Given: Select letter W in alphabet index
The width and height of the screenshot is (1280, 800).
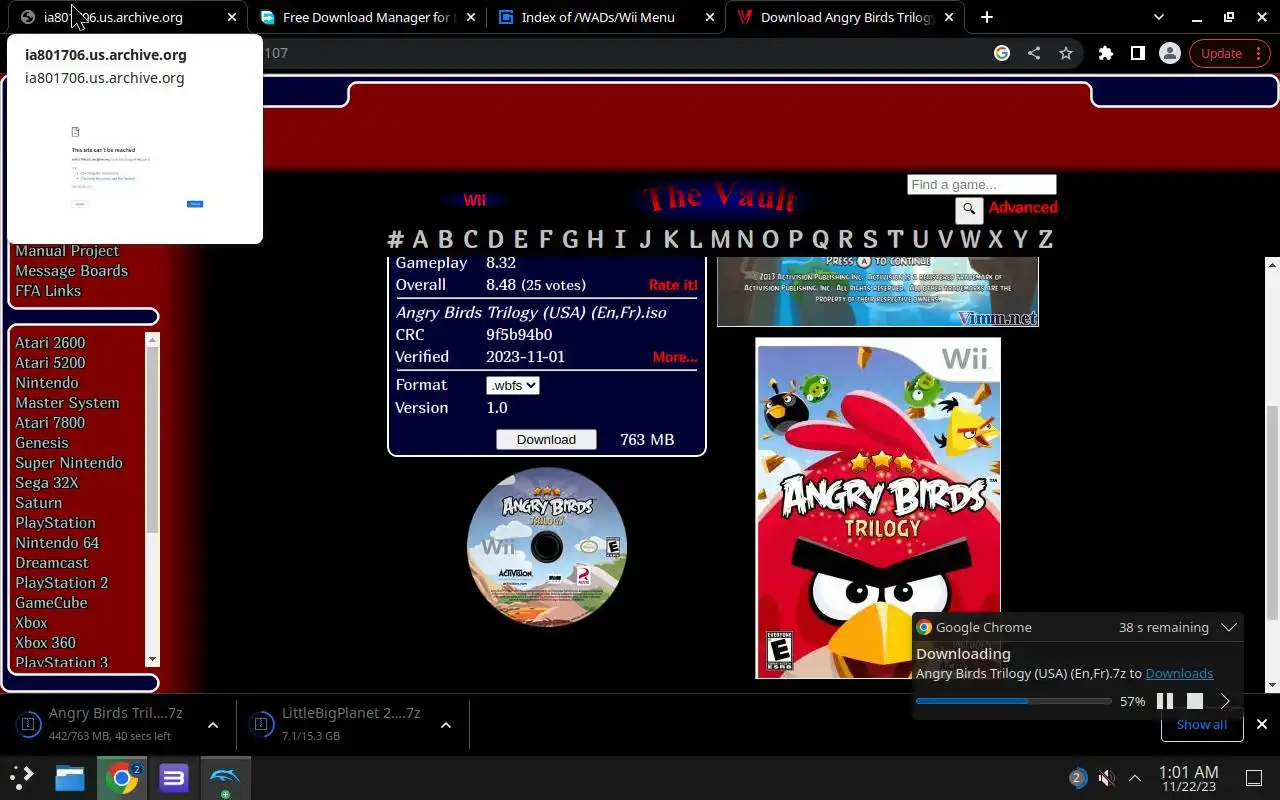Looking at the screenshot, I should (970, 239).
